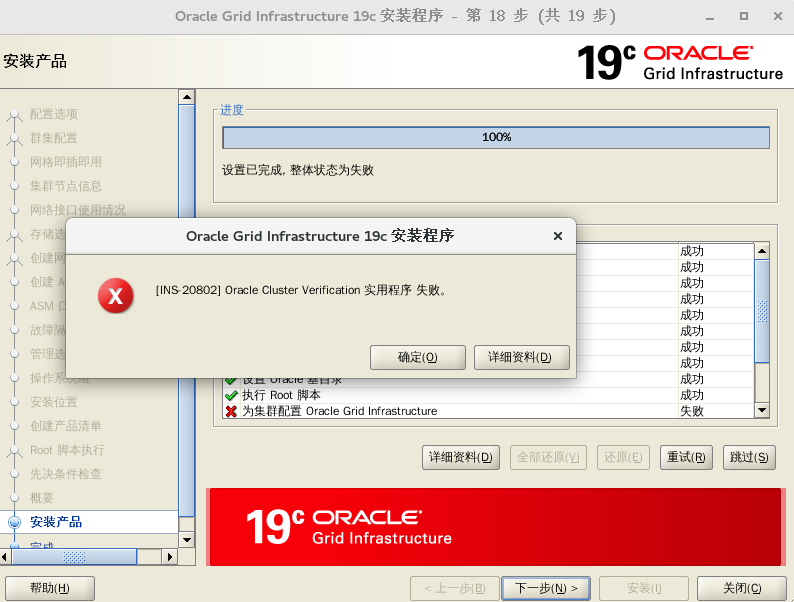Viewport: 794px width, 602px height.
Task: Select 先决条件检查 step in sidebar
Action: [65, 474]
